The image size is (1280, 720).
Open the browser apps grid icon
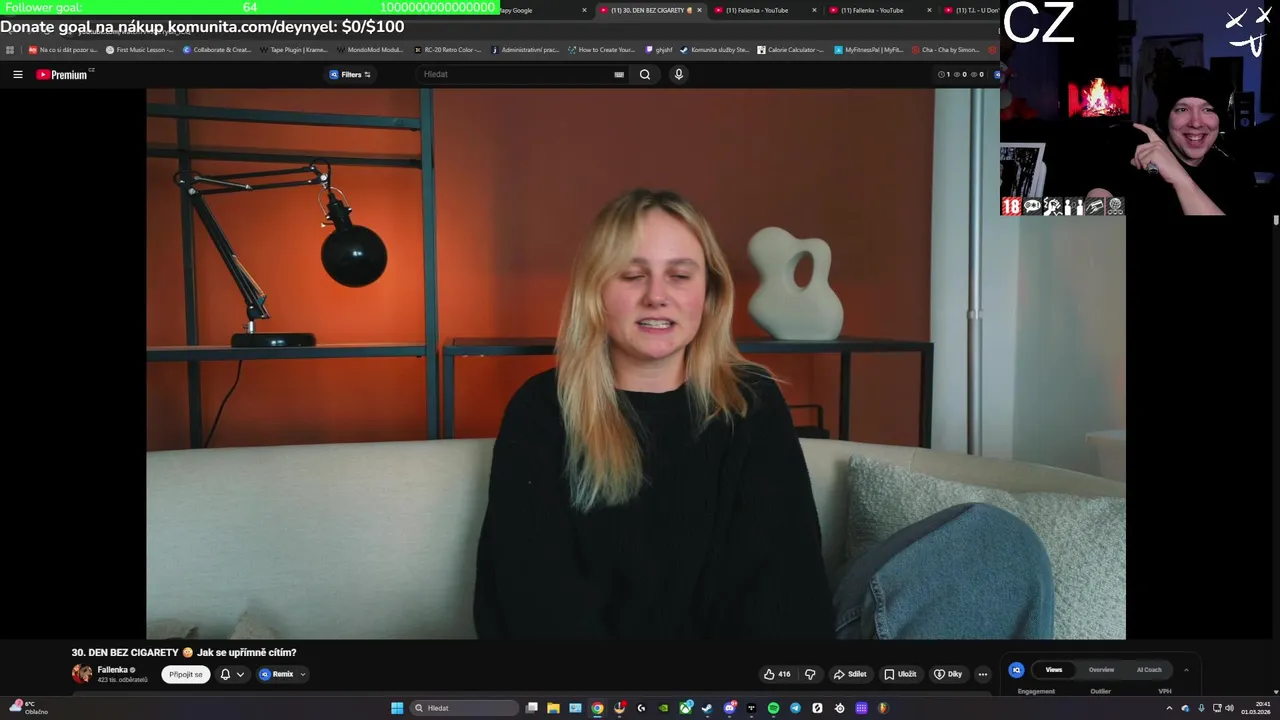10,49
